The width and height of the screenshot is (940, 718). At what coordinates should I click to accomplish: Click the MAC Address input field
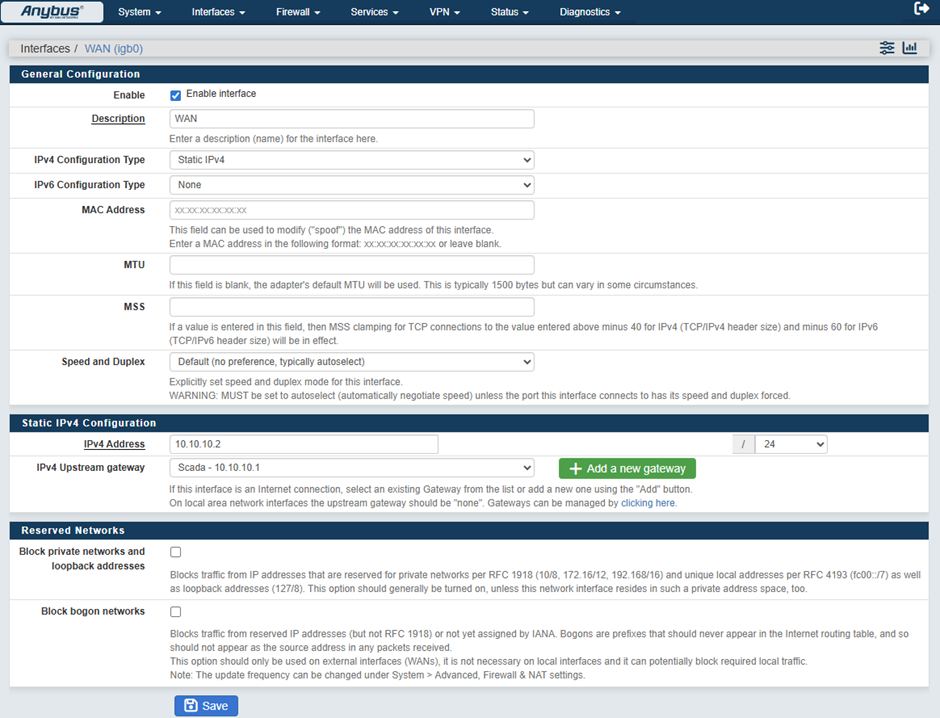click(352, 210)
